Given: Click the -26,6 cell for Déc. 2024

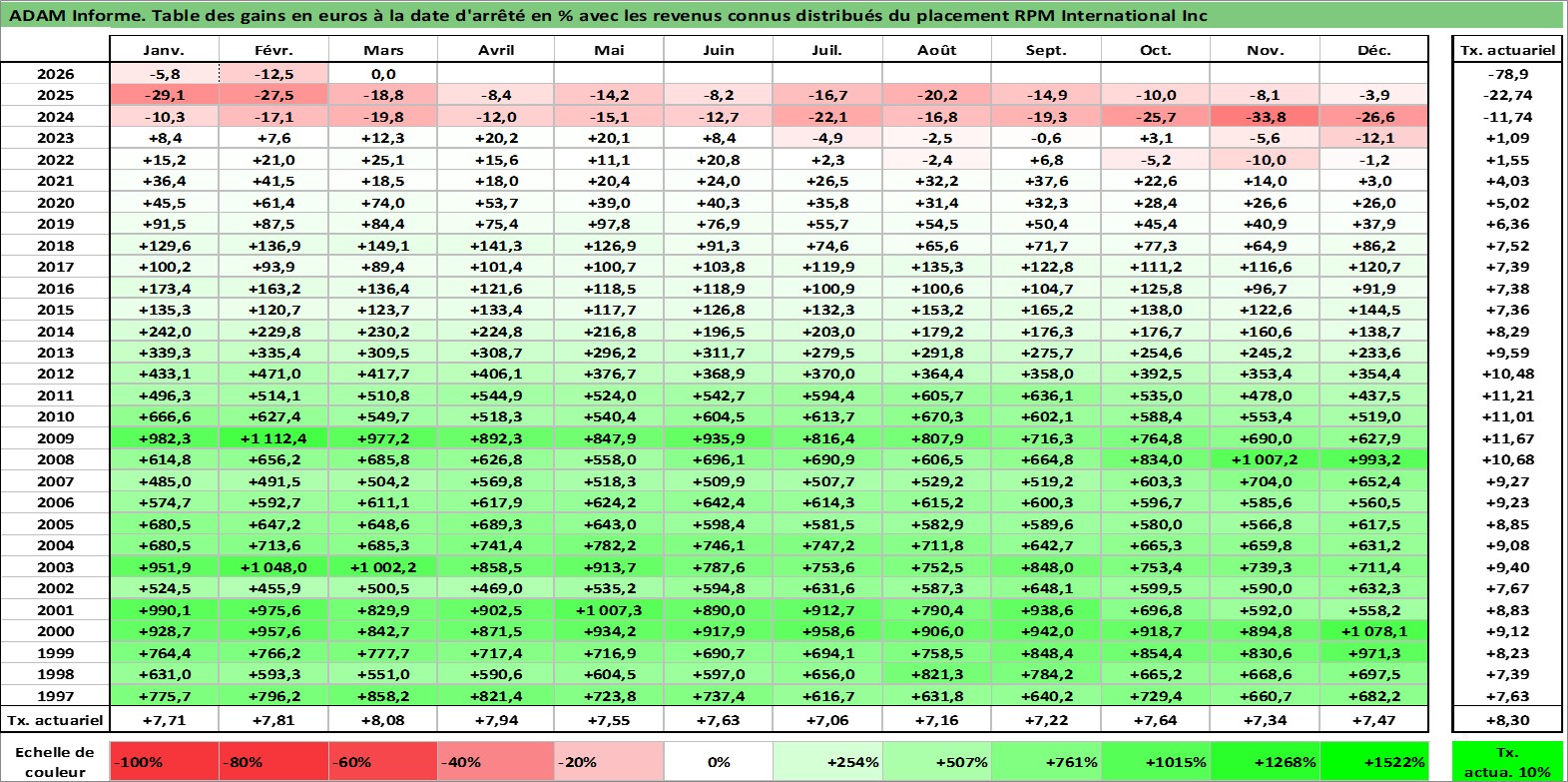Looking at the screenshot, I should pos(1373,117).
